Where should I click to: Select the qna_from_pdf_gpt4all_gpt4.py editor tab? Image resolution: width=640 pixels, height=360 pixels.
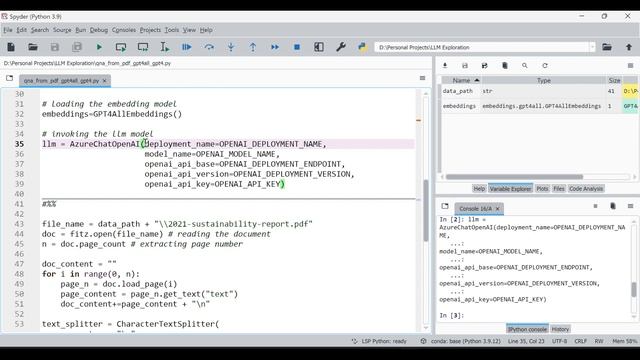coord(61,81)
